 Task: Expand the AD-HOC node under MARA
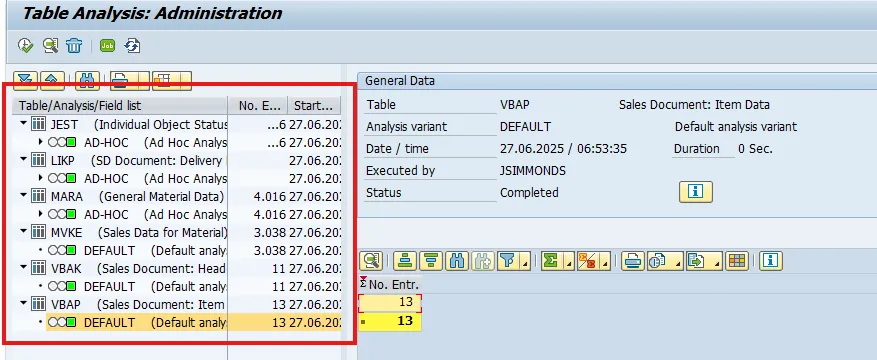click(x=41, y=214)
